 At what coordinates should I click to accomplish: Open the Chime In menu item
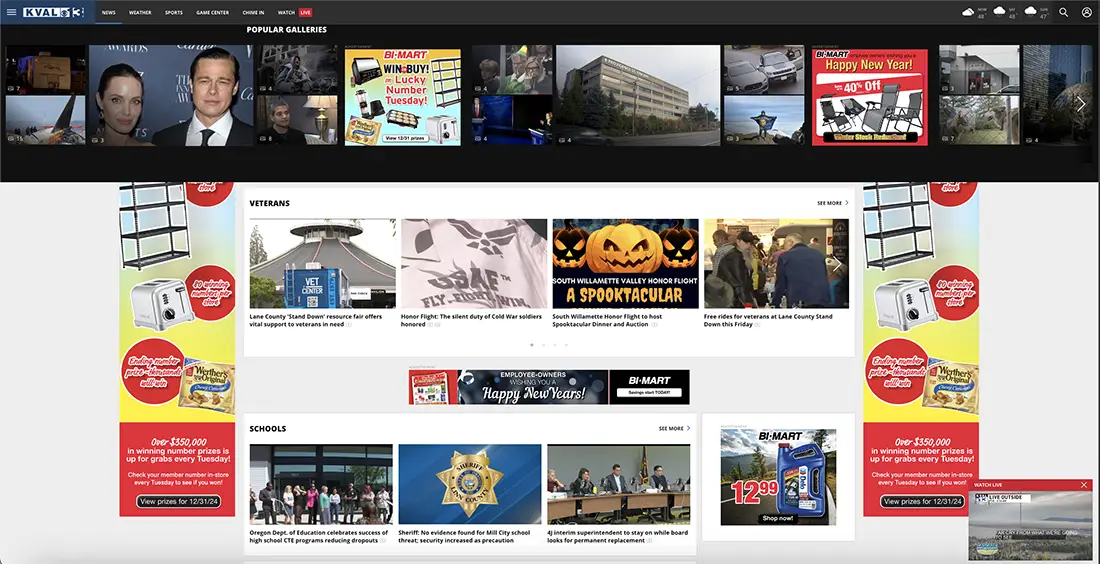(253, 13)
